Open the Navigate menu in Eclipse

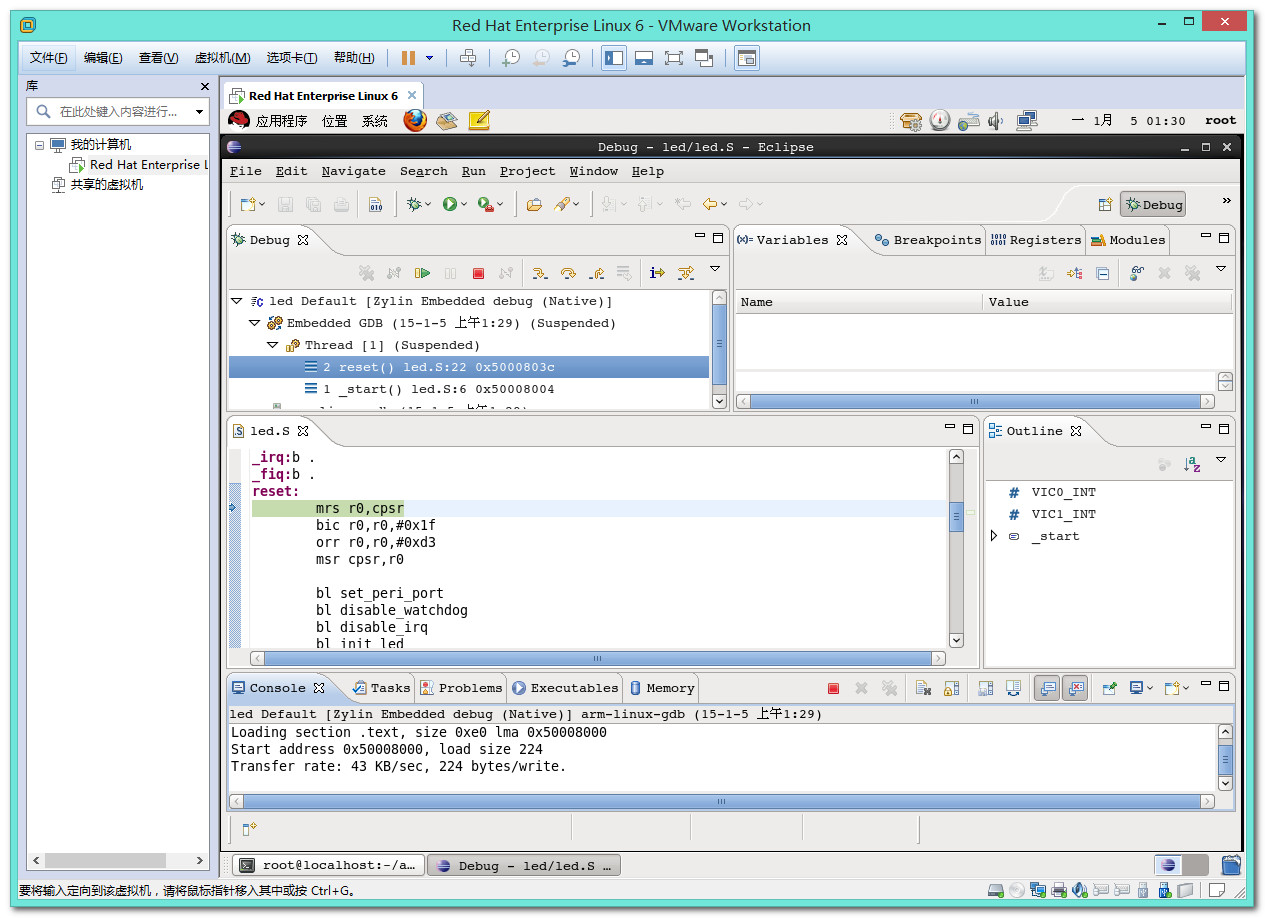point(353,171)
